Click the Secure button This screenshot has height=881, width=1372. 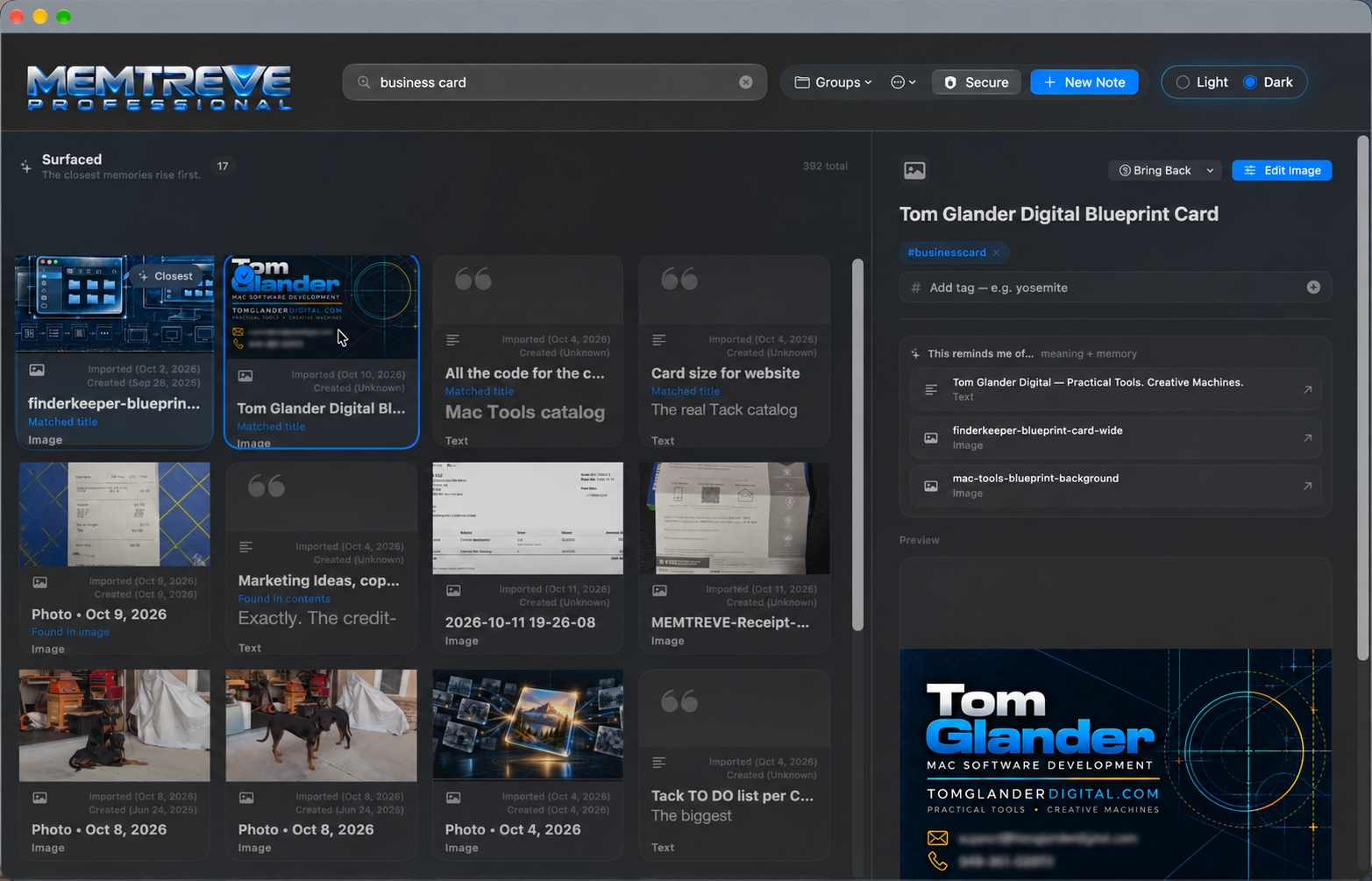976,82
